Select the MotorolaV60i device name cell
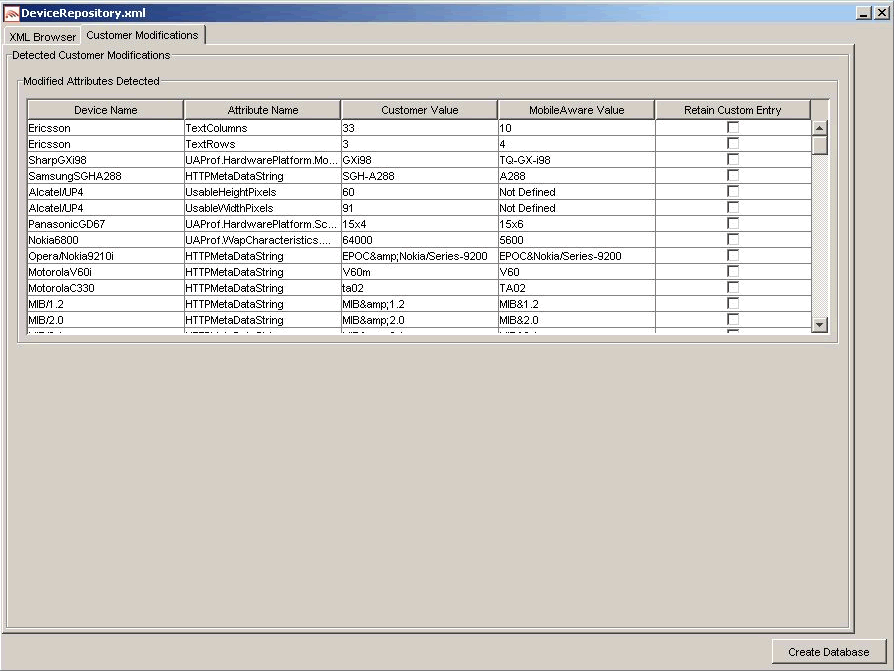894x671 pixels. [x=105, y=271]
